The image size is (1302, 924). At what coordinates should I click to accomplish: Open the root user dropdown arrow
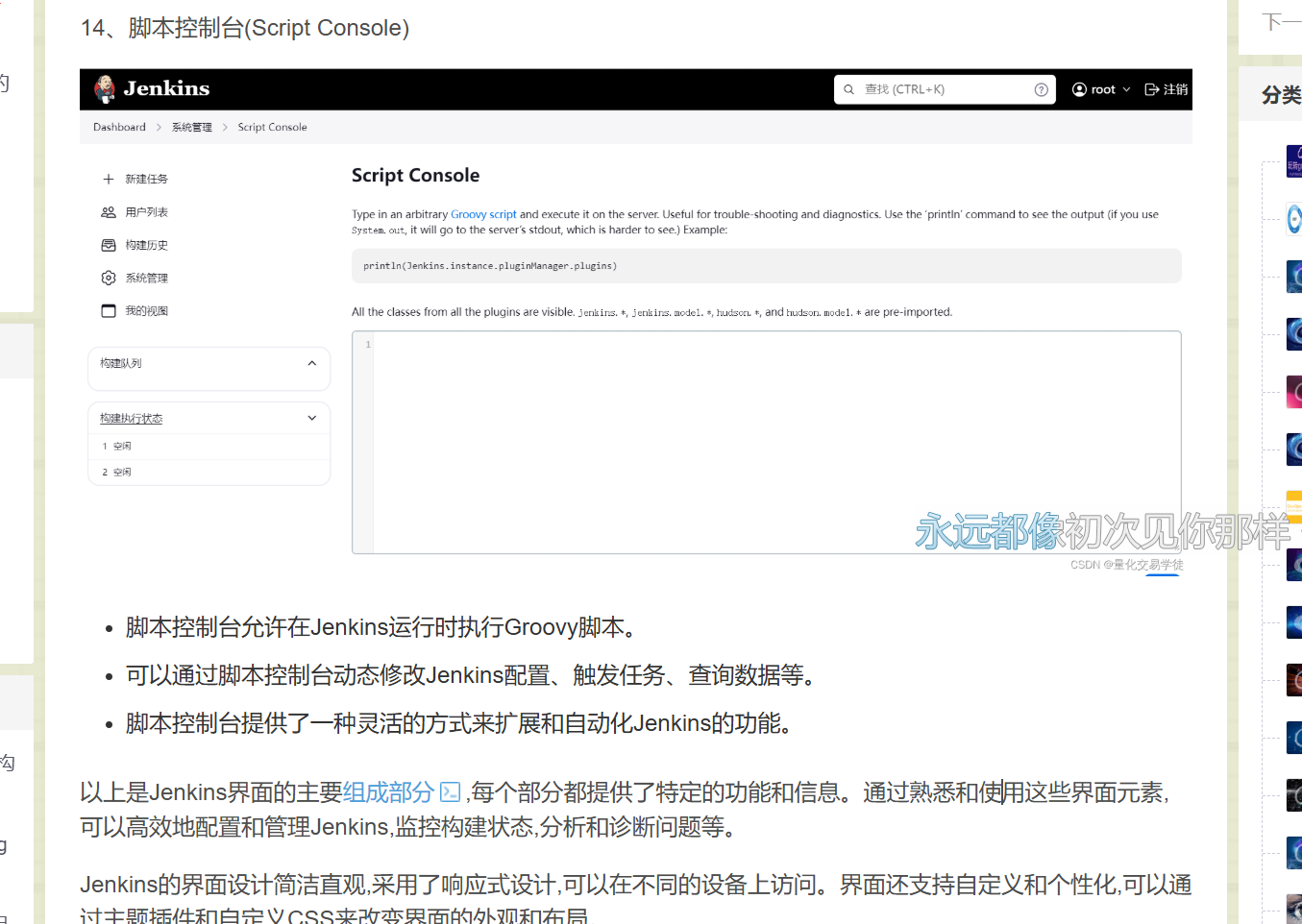click(x=1126, y=89)
